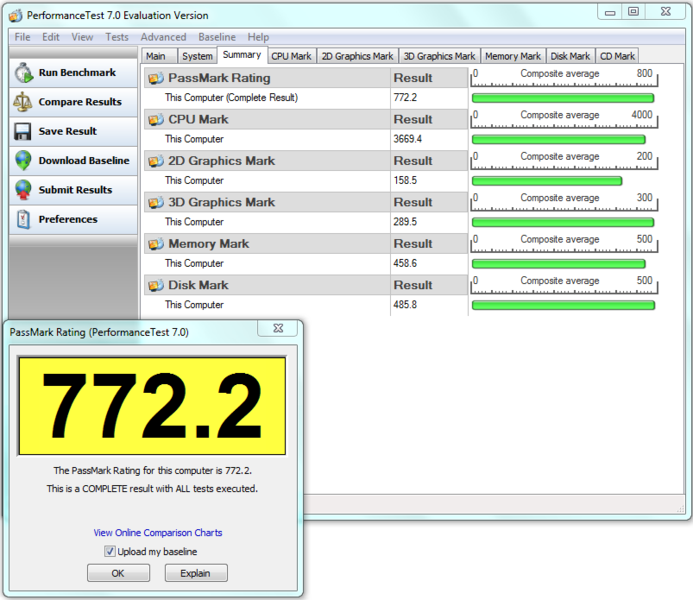Click the CPU Mark composite average scale

tap(564, 119)
